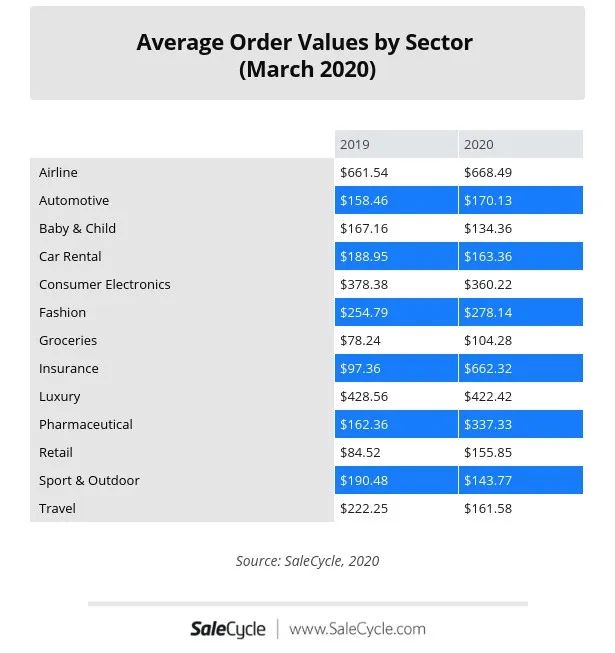Select the Airline row label
Screen dimensions: 615x653
pos(58,173)
